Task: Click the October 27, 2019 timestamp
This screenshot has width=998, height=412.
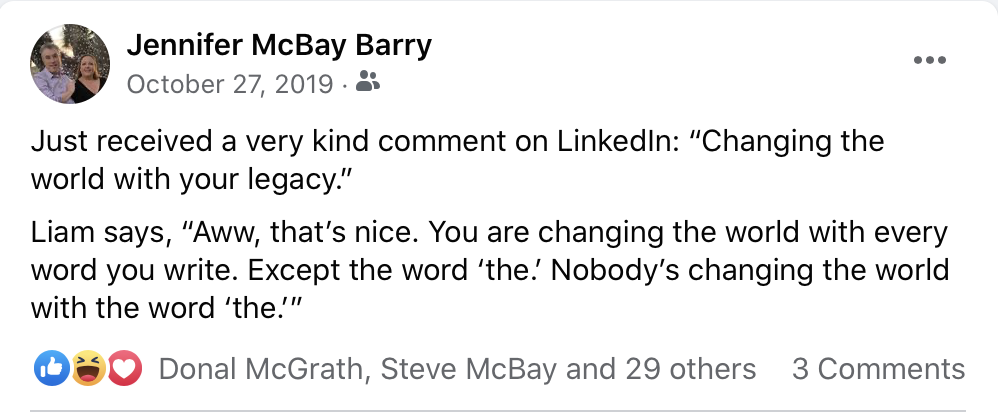Action: tap(230, 85)
